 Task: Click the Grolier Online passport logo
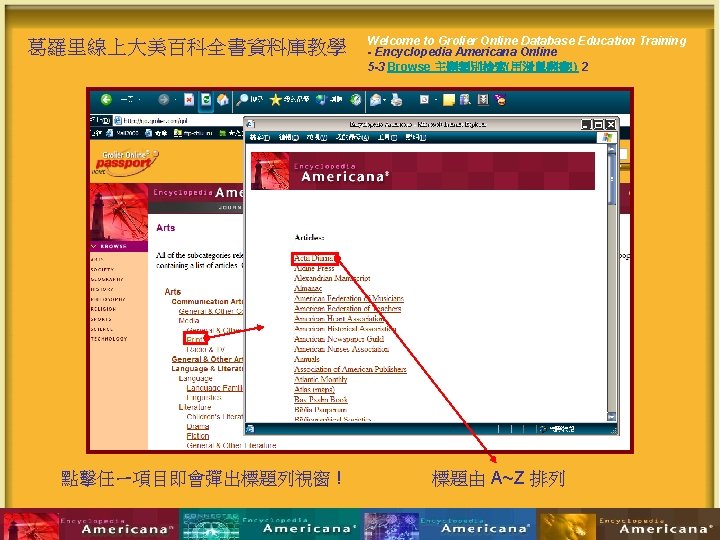tap(125, 163)
